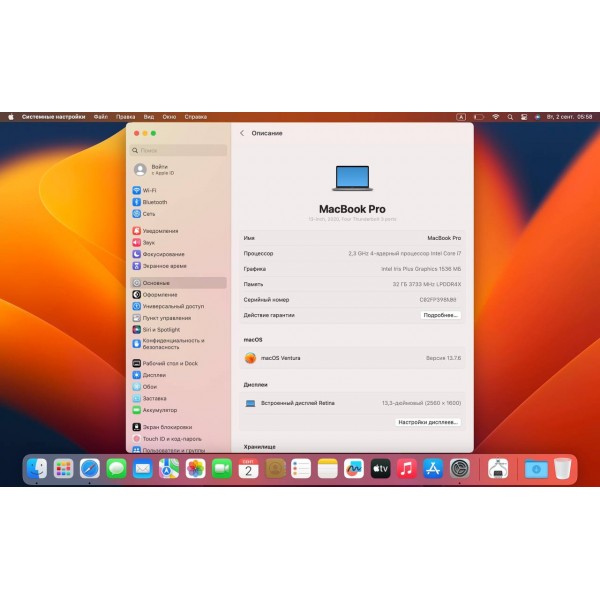Open Calendar app in Dock
The image size is (600, 600).
tap(248, 468)
